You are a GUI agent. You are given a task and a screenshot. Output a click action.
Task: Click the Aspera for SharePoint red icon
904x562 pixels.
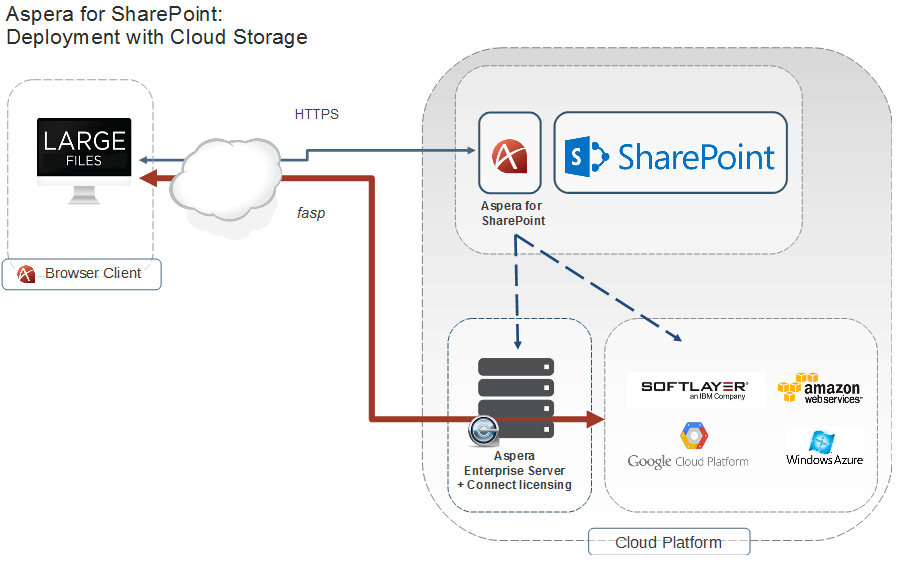(509, 155)
